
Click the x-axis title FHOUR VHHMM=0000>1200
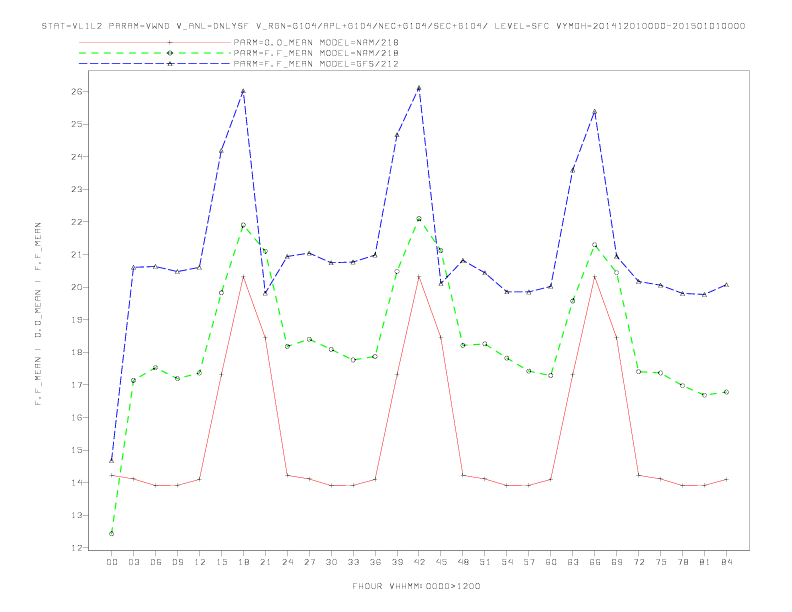(x=416, y=586)
